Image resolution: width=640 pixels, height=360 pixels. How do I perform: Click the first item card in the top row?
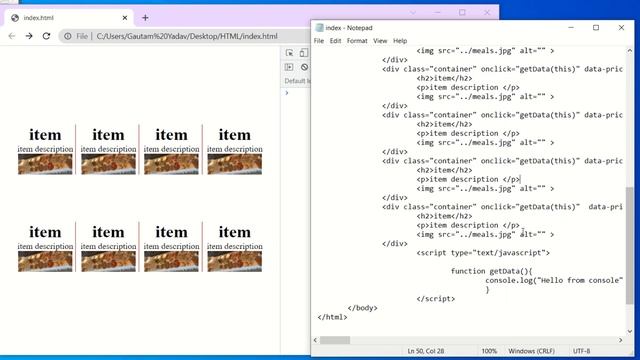pos(45,150)
